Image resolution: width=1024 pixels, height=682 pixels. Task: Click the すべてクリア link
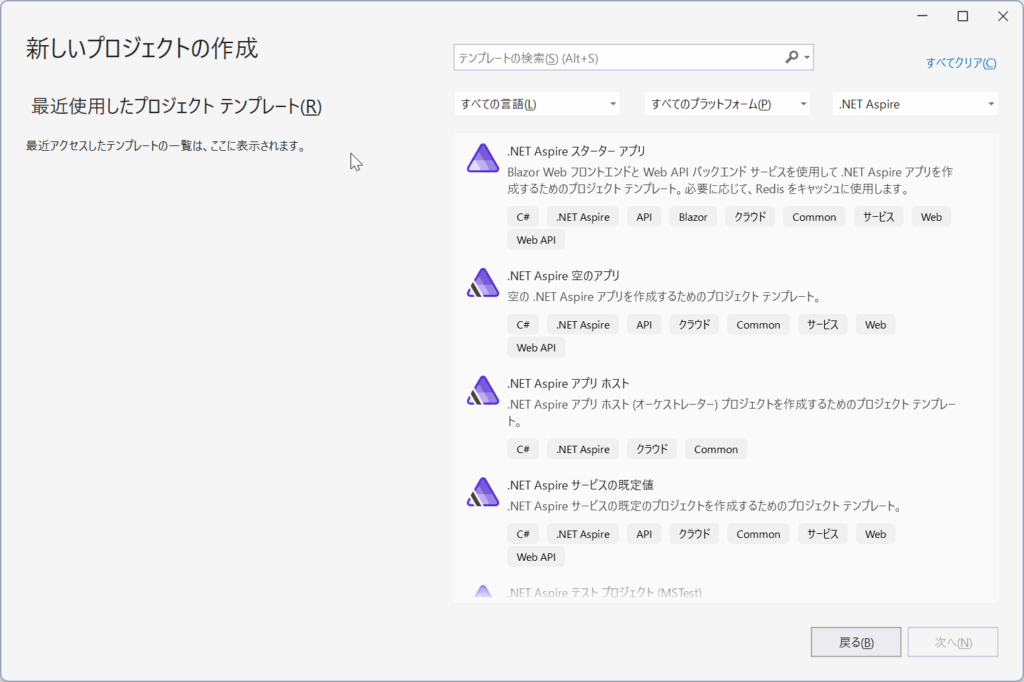(x=961, y=63)
